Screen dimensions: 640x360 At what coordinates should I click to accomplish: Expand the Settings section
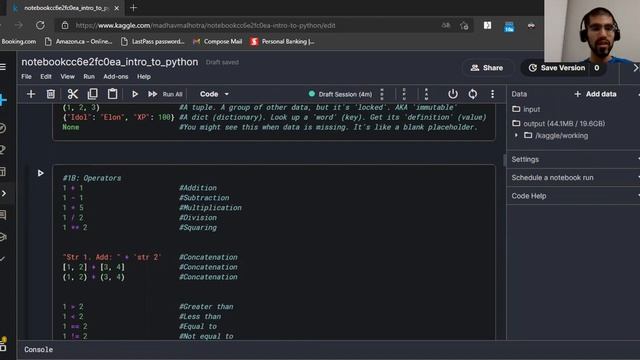[573, 159]
